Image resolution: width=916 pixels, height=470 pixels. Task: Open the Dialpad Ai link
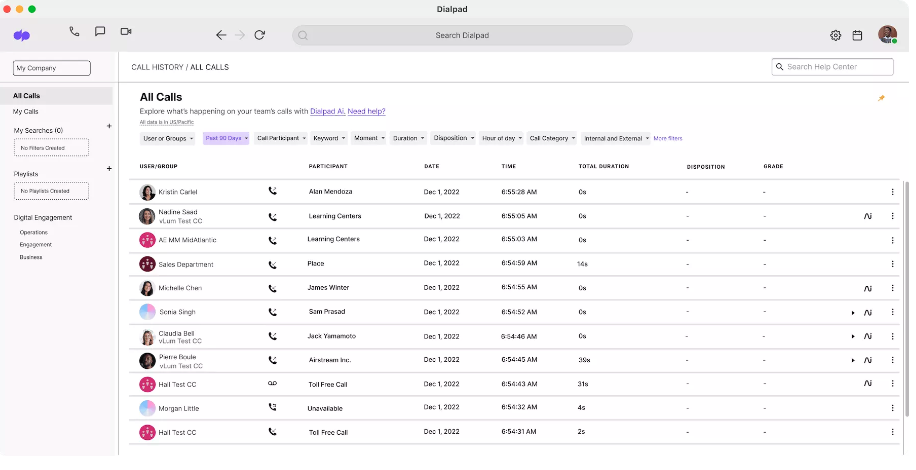(x=327, y=112)
